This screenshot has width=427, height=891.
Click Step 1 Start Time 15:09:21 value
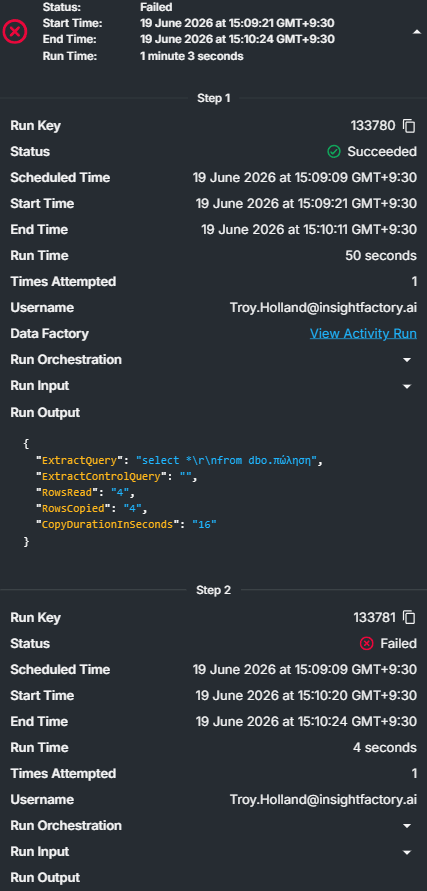pyautogui.click(x=306, y=203)
